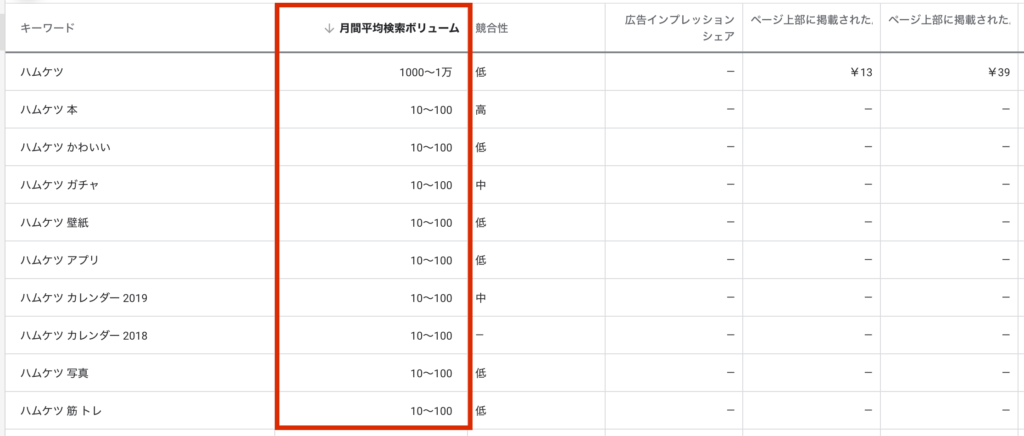
Task: Select ハムケツ カレンダー 2018 keyword
Action: [x=84, y=335]
